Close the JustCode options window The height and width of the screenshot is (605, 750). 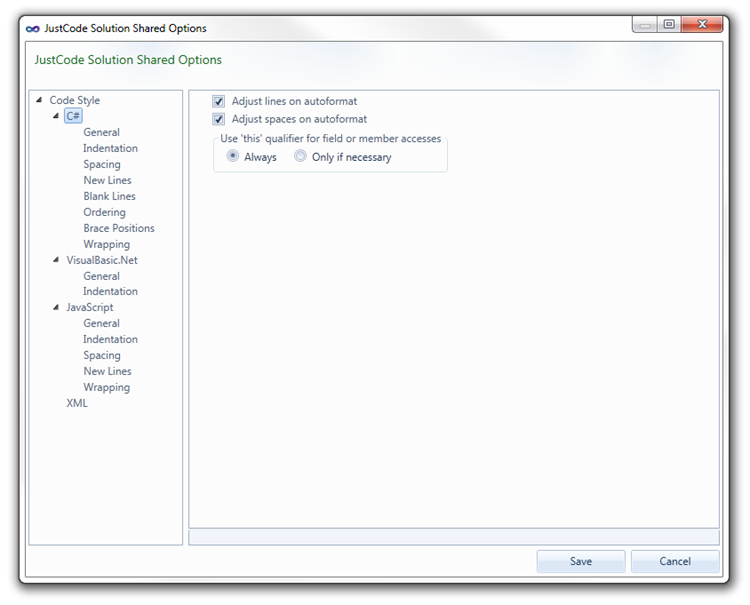(702, 24)
